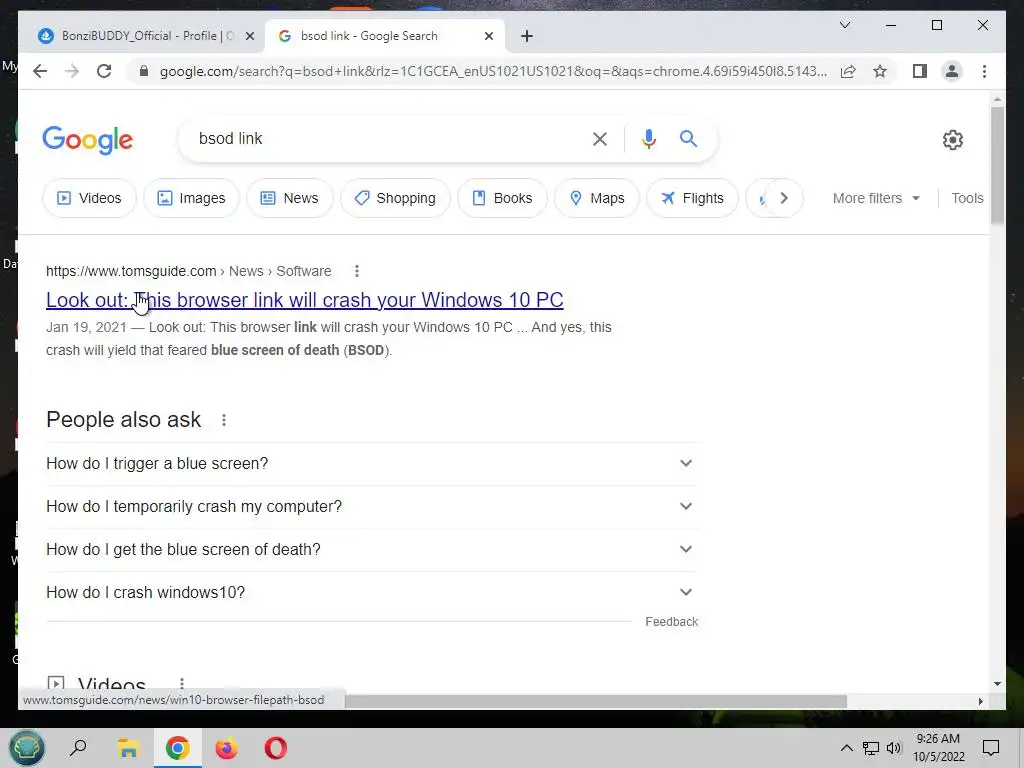Image resolution: width=1024 pixels, height=768 pixels.
Task: Click the address bar URL
Action: coord(493,71)
